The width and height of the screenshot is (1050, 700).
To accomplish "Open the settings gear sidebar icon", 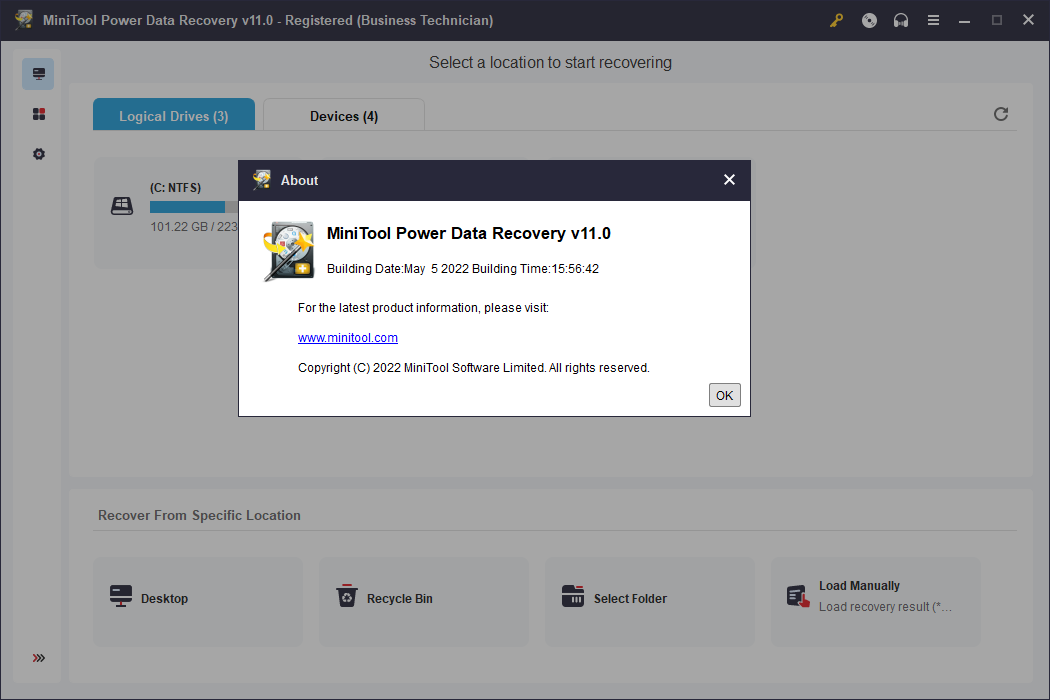I will tap(39, 154).
